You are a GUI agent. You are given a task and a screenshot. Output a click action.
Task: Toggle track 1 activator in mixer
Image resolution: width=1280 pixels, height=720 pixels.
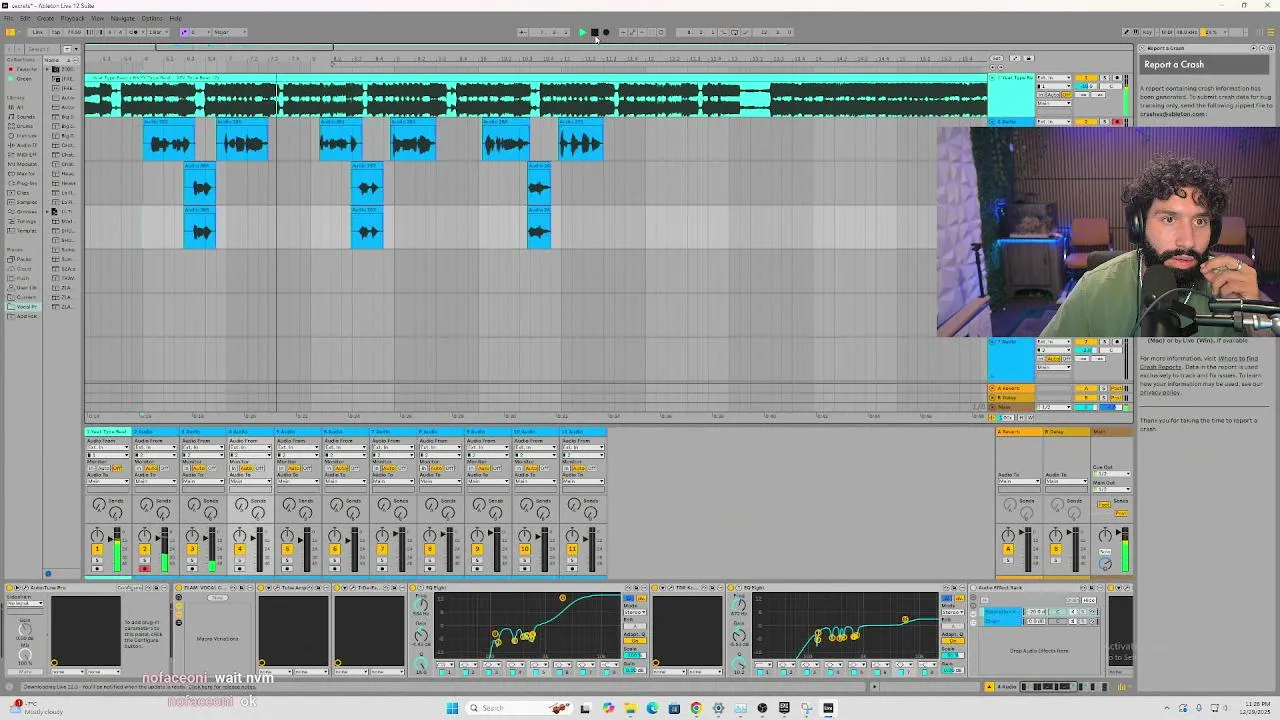point(97,550)
